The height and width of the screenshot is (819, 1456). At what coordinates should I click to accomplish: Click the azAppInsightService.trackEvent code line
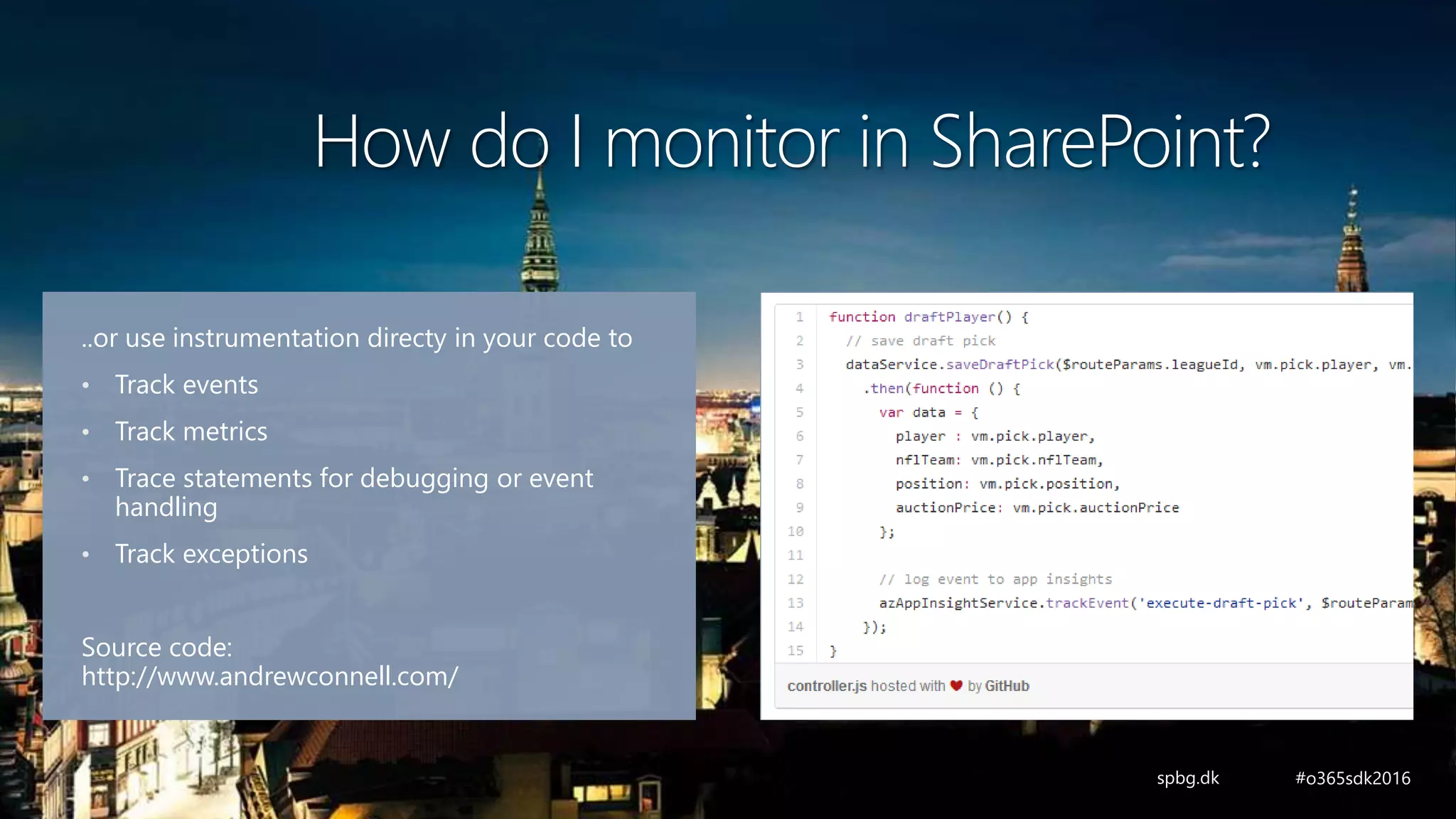pos(1145,603)
